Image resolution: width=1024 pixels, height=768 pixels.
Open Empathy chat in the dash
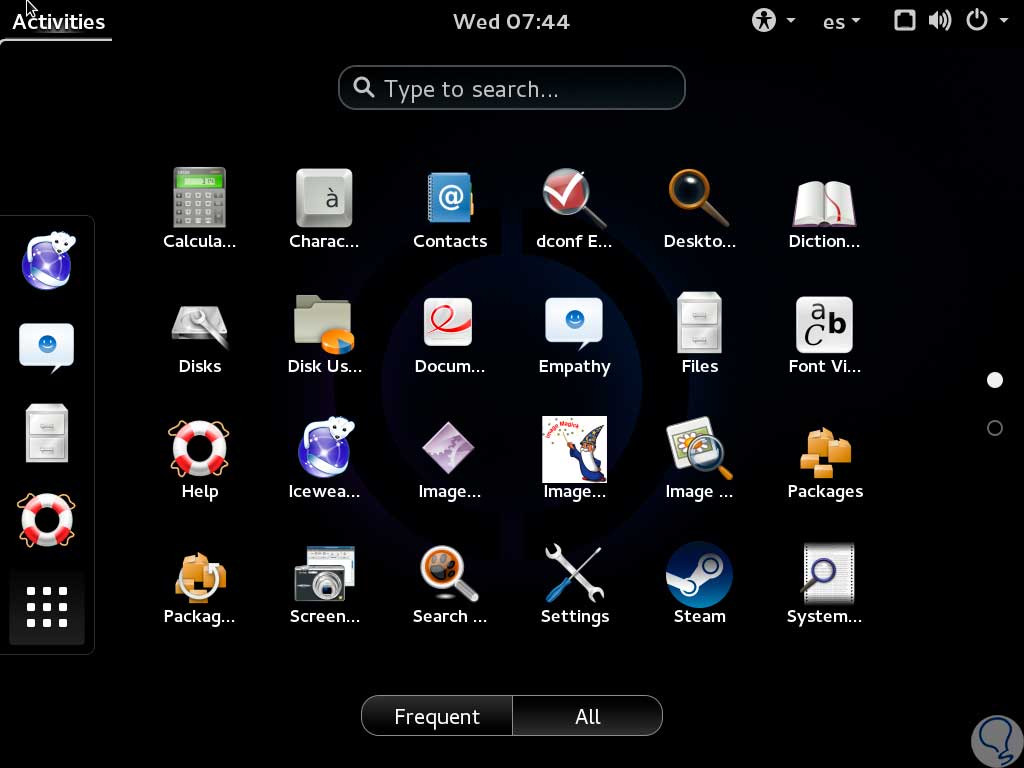[x=46, y=347]
